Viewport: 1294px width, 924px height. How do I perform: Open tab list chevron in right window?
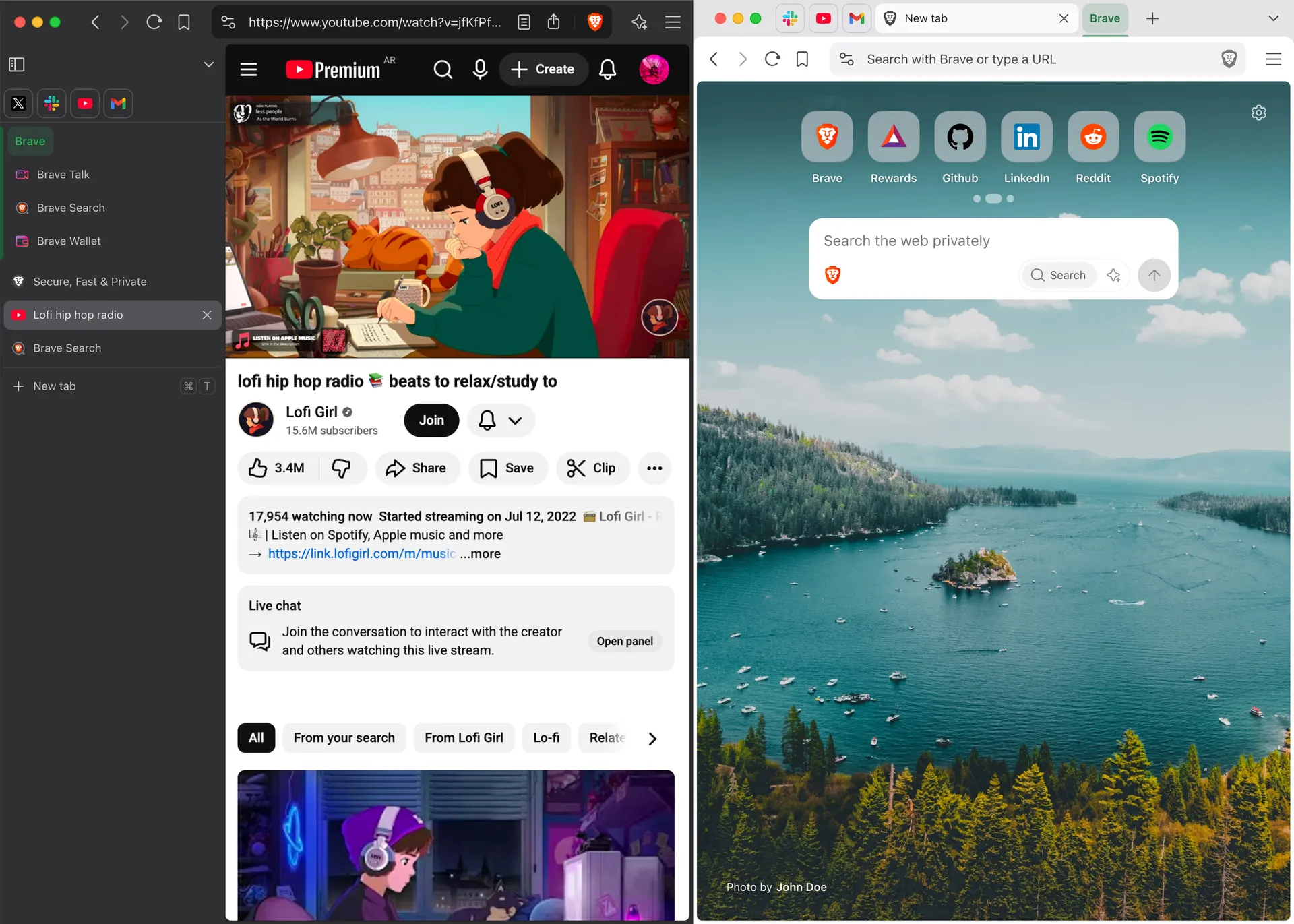[x=1273, y=19]
